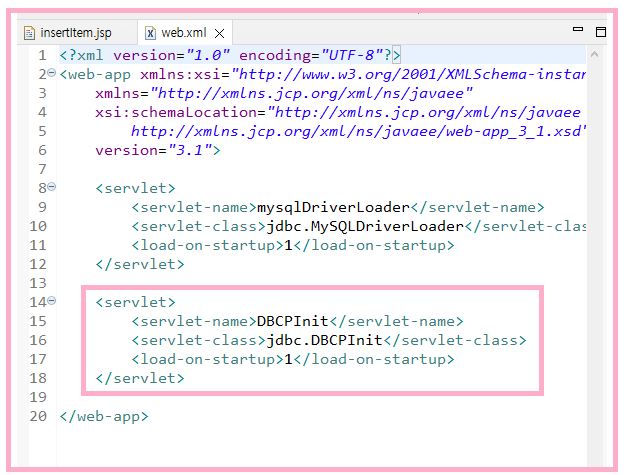The height and width of the screenshot is (475, 626).
Task: Place cursor on the closing </web-app> tag
Action: (104, 416)
